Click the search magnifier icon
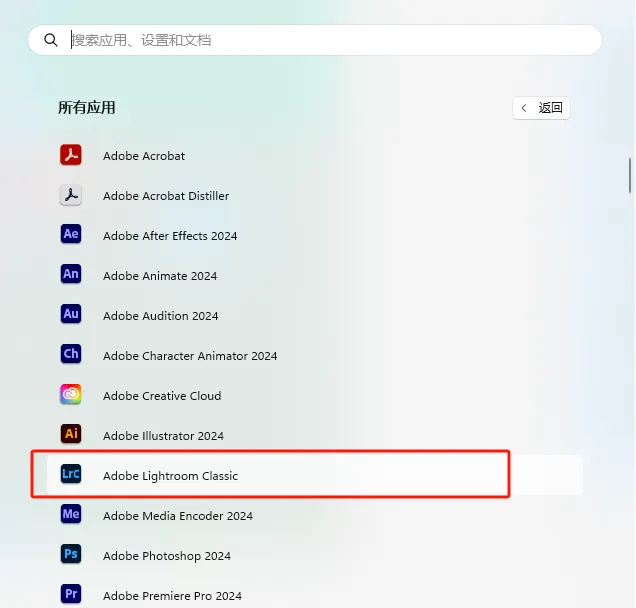636x608 pixels. 51,40
